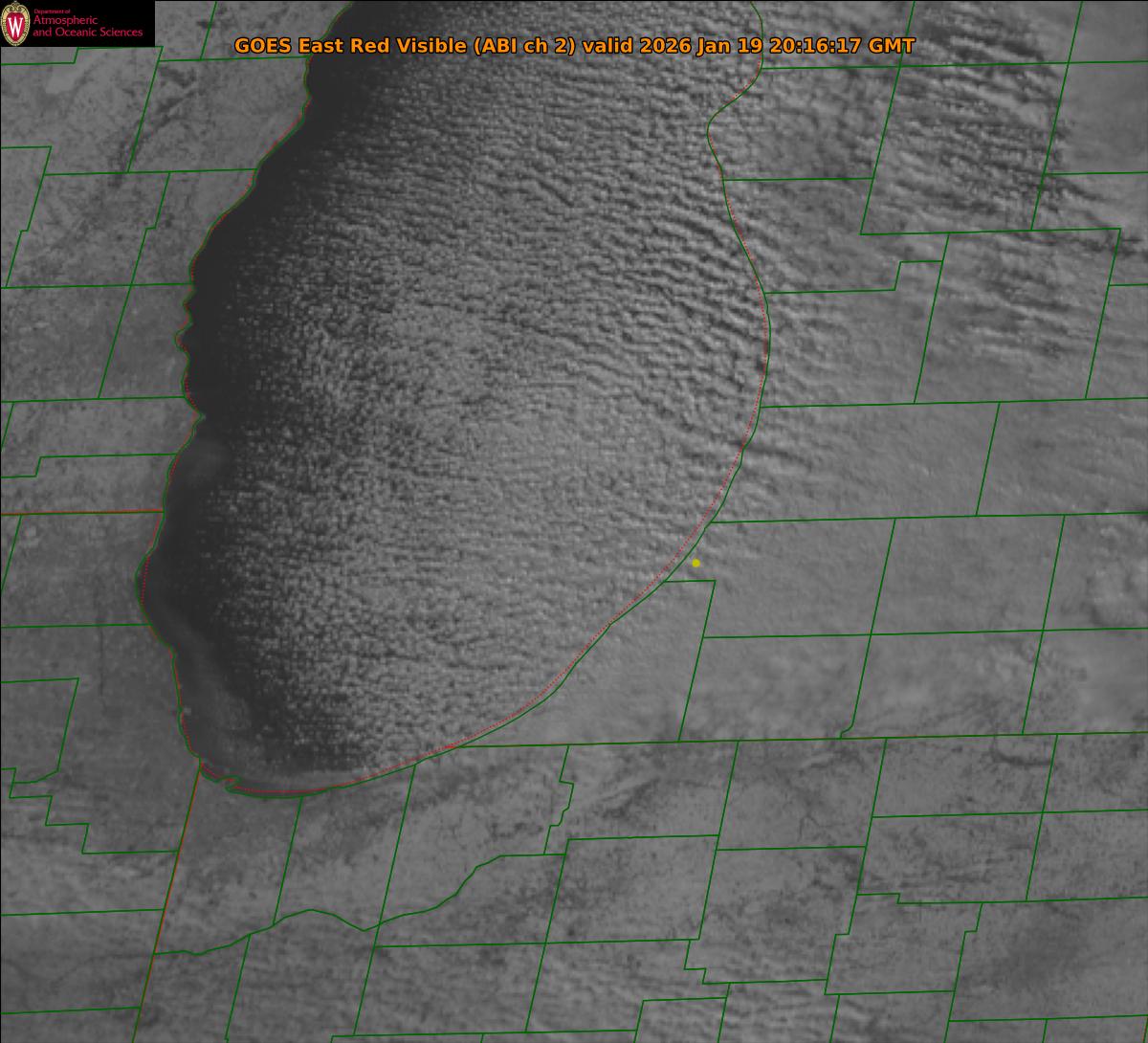Click the 'Atmospheric and Oceanic Sciences' text

point(88,28)
